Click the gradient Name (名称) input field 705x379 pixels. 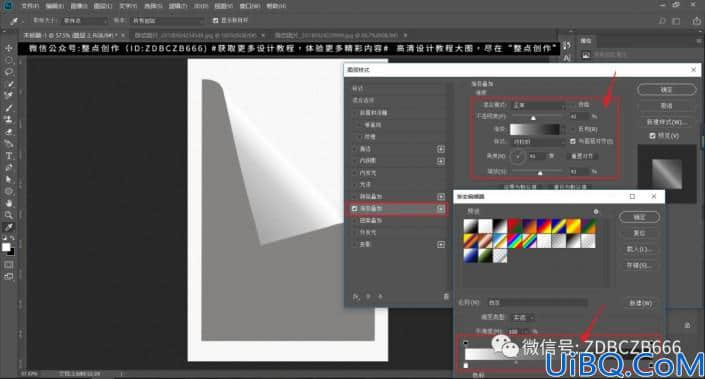[x=537, y=303]
